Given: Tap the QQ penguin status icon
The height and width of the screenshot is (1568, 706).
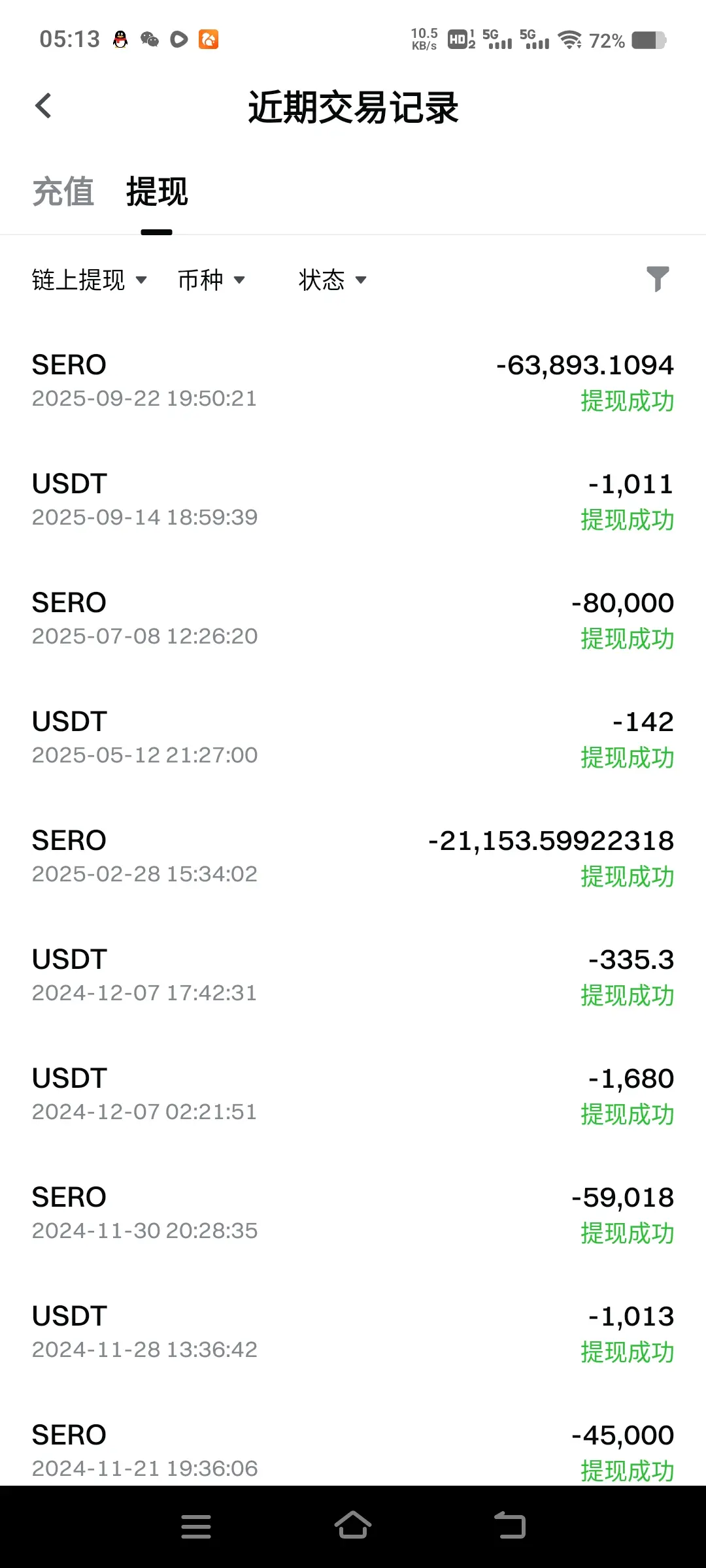Looking at the screenshot, I should pyautogui.click(x=120, y=40).
